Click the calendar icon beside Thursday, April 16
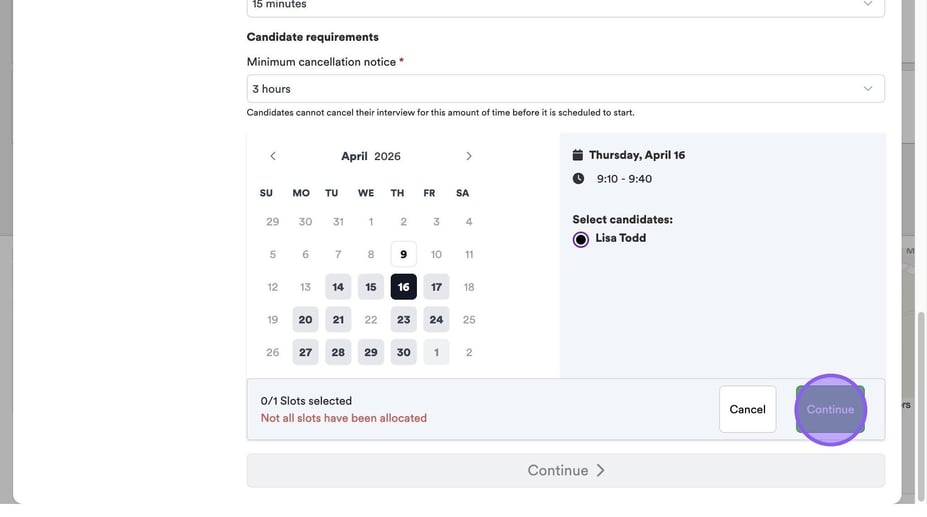The image size is (927, 517). 578,155
